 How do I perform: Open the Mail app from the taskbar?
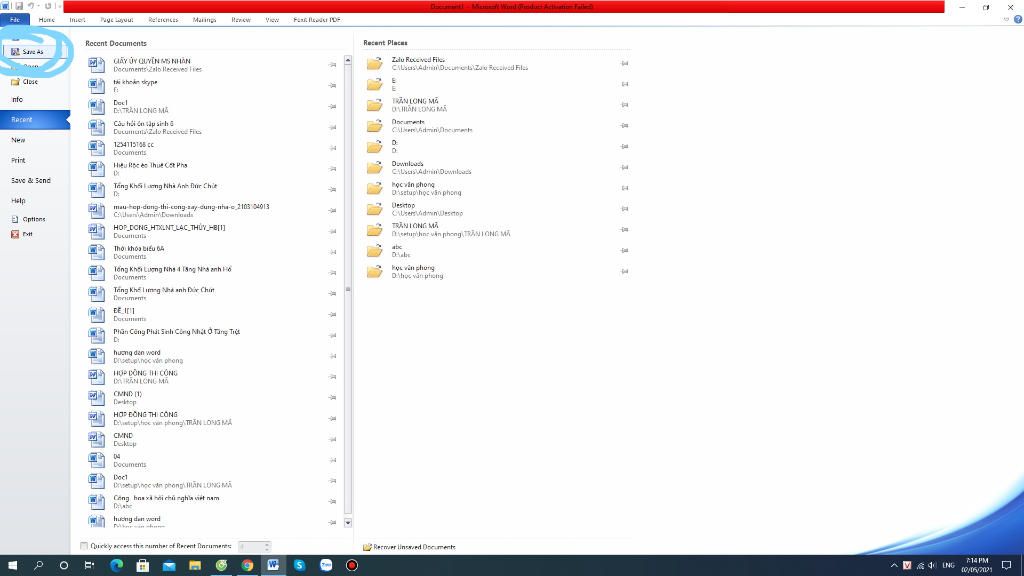pyautogui.click(x=168, y=566)
